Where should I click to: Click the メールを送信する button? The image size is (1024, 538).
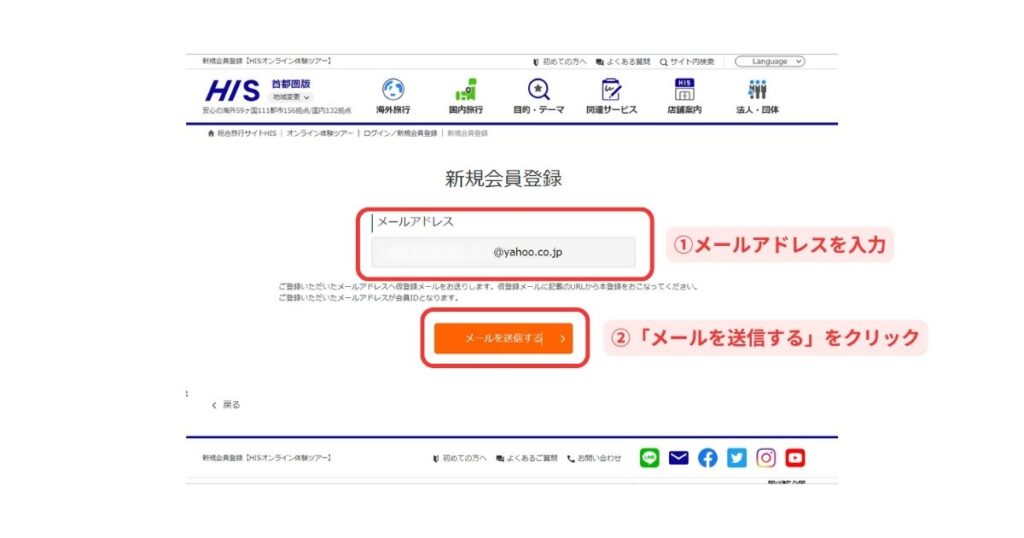(x=504, y=338)
